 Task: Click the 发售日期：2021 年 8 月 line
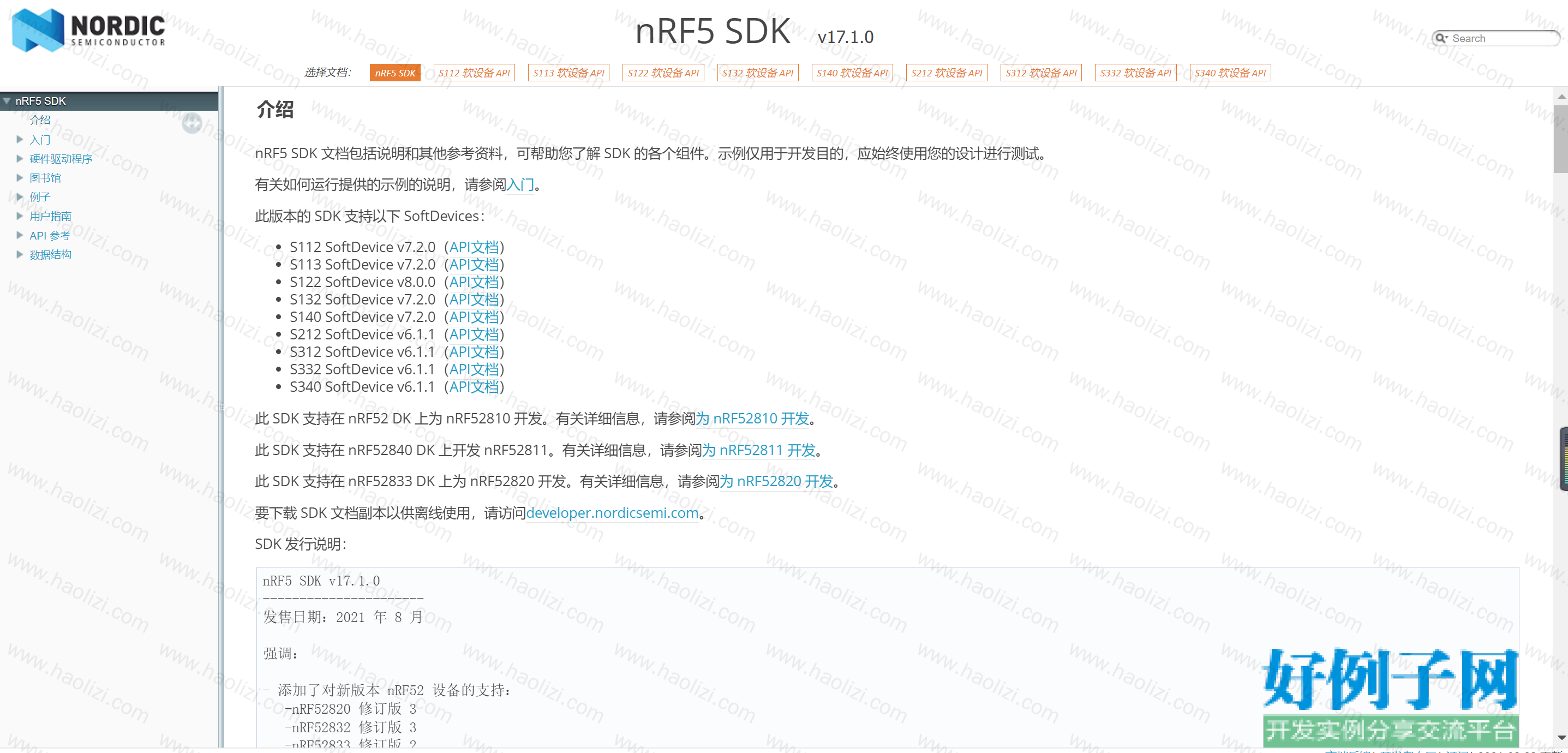[x=343, y=617]
